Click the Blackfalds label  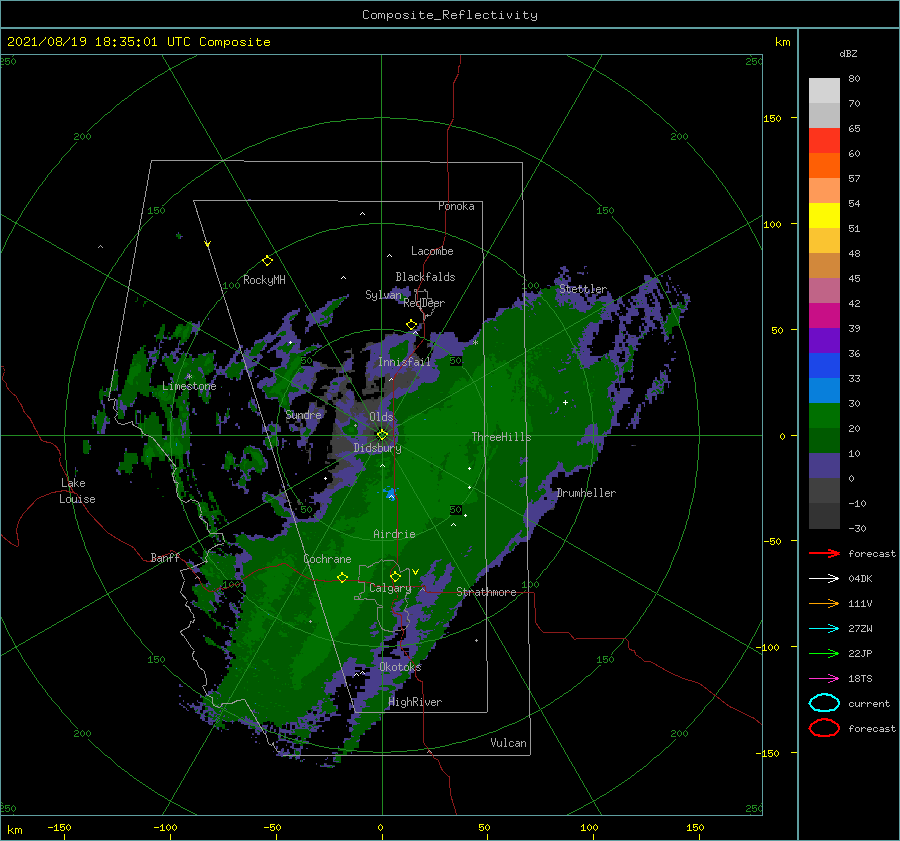[x=425, y=277]
